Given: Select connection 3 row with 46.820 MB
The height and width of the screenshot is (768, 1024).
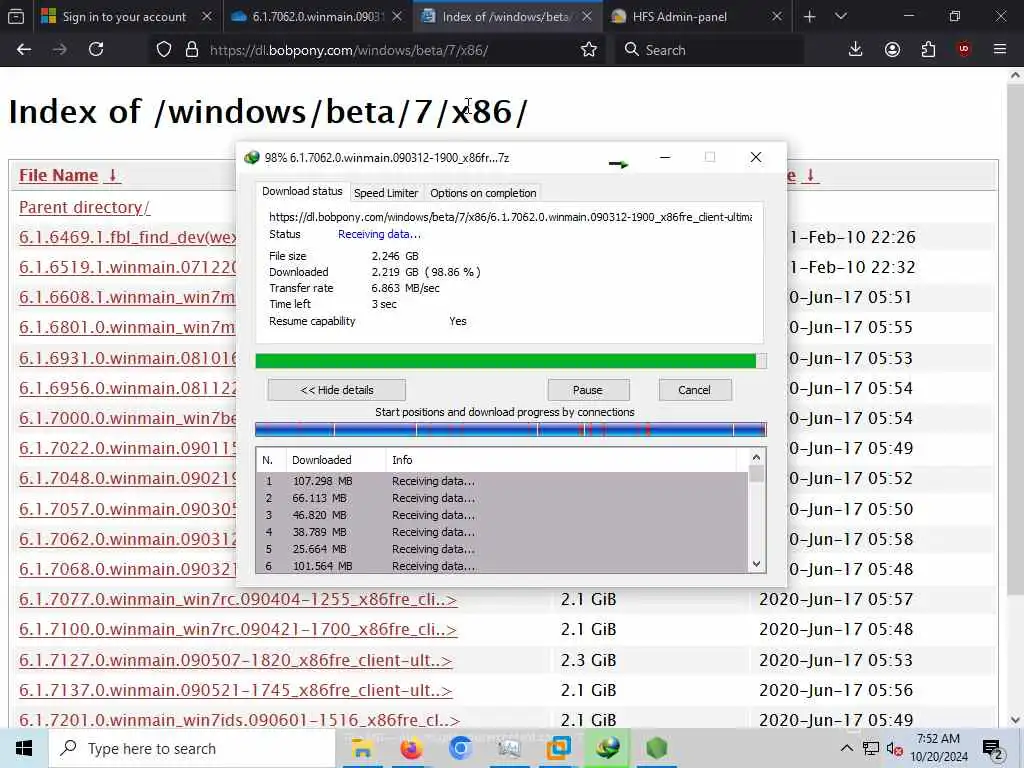Looking at the screenshot, I should [x=502, y=515].
